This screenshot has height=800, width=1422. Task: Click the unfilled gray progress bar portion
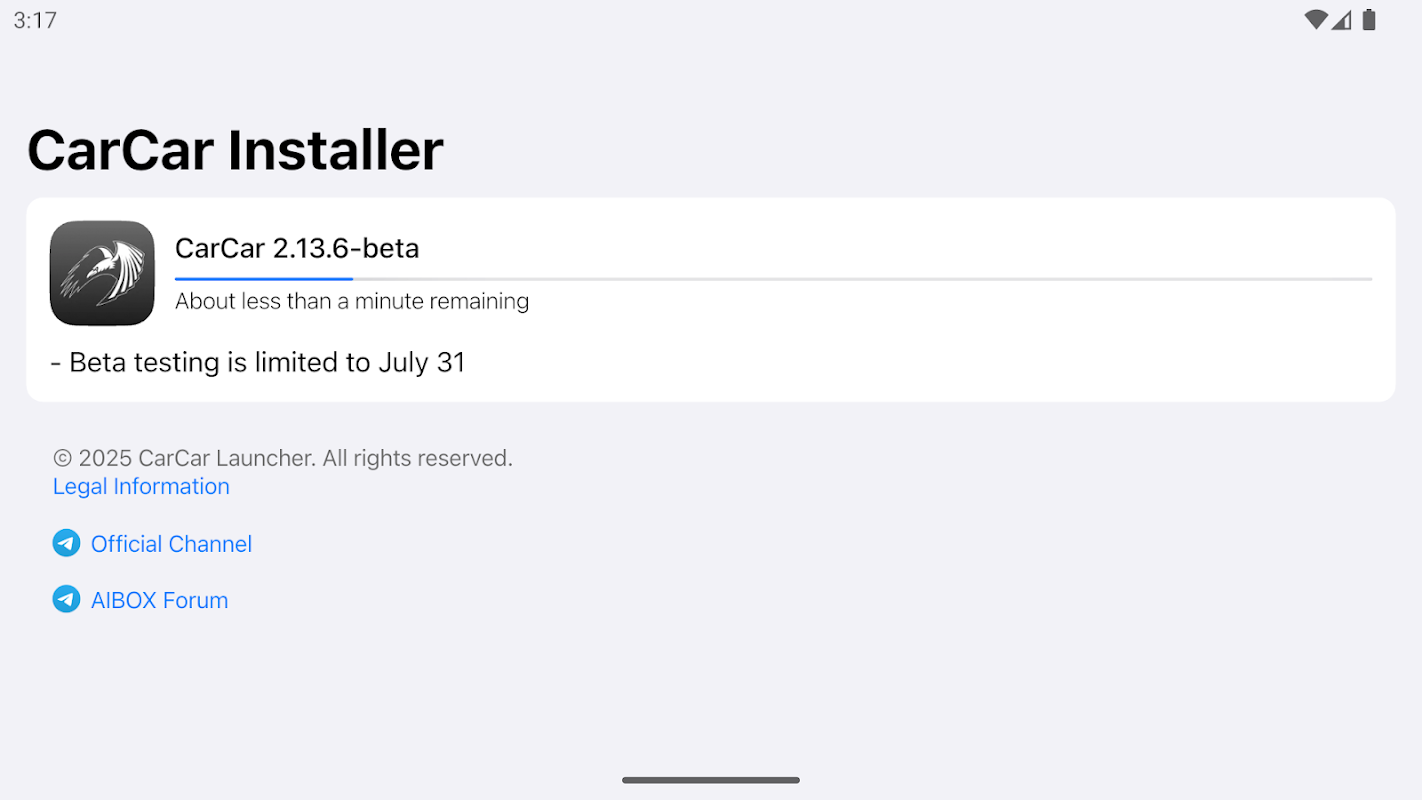point(860,278)
